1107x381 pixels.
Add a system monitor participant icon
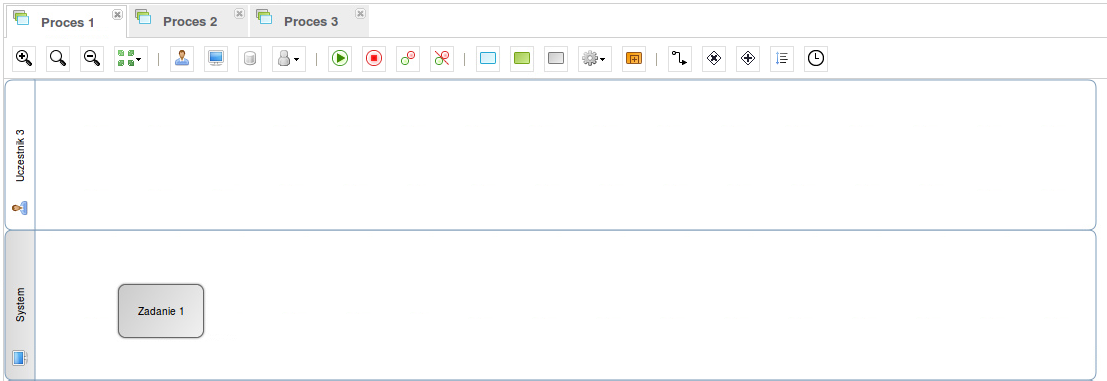click(x=216, y=59)
